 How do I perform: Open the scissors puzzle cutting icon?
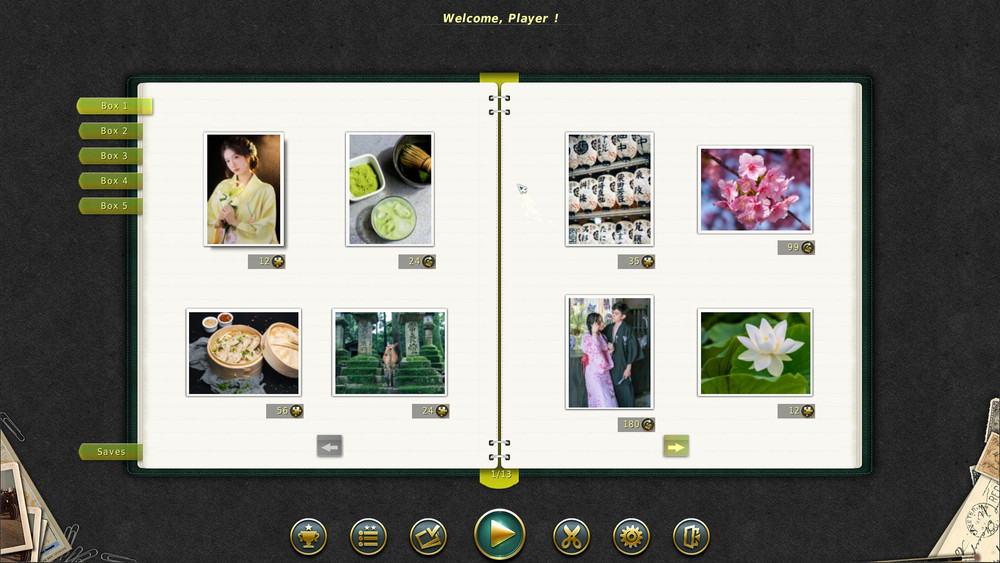coord(571,537)
